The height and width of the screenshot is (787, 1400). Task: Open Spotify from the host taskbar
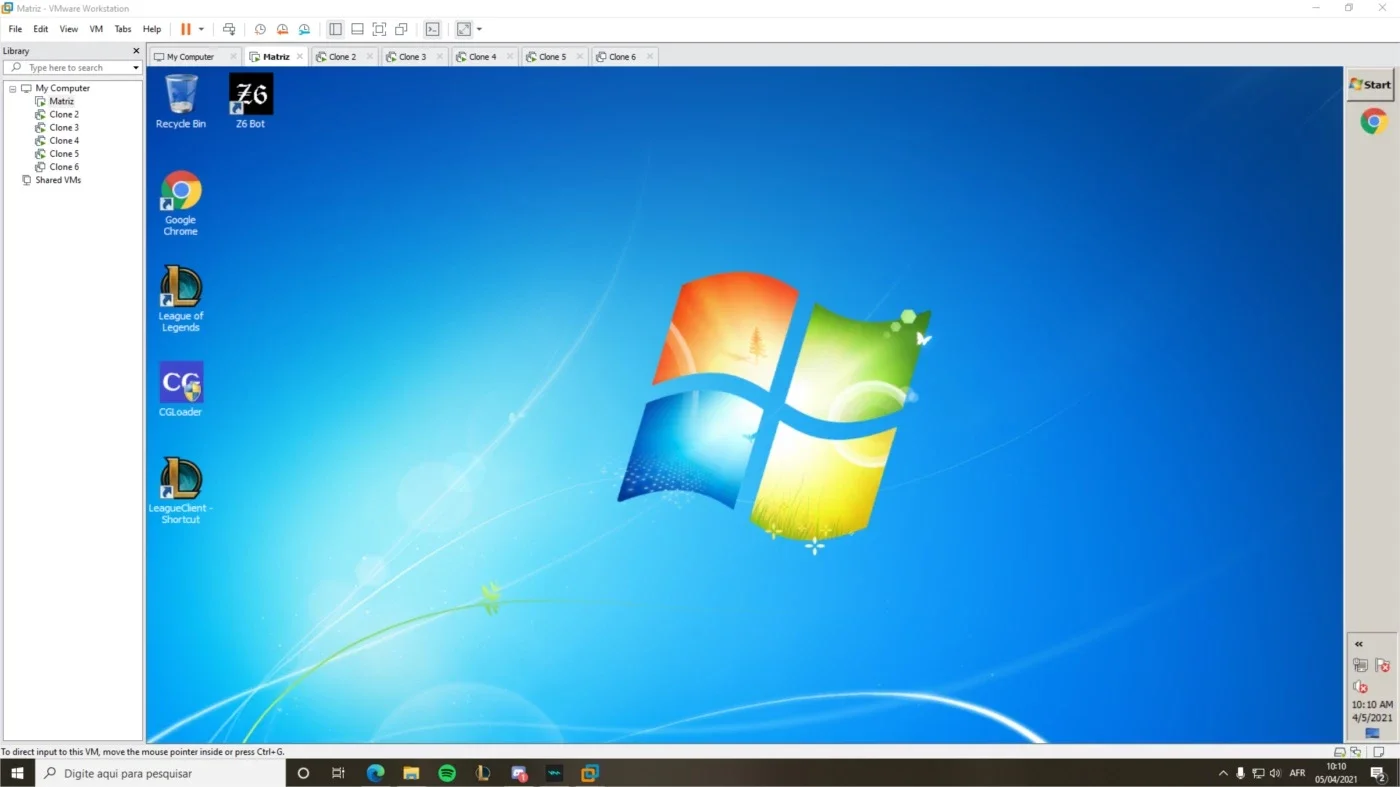click(x=447, y=773)
